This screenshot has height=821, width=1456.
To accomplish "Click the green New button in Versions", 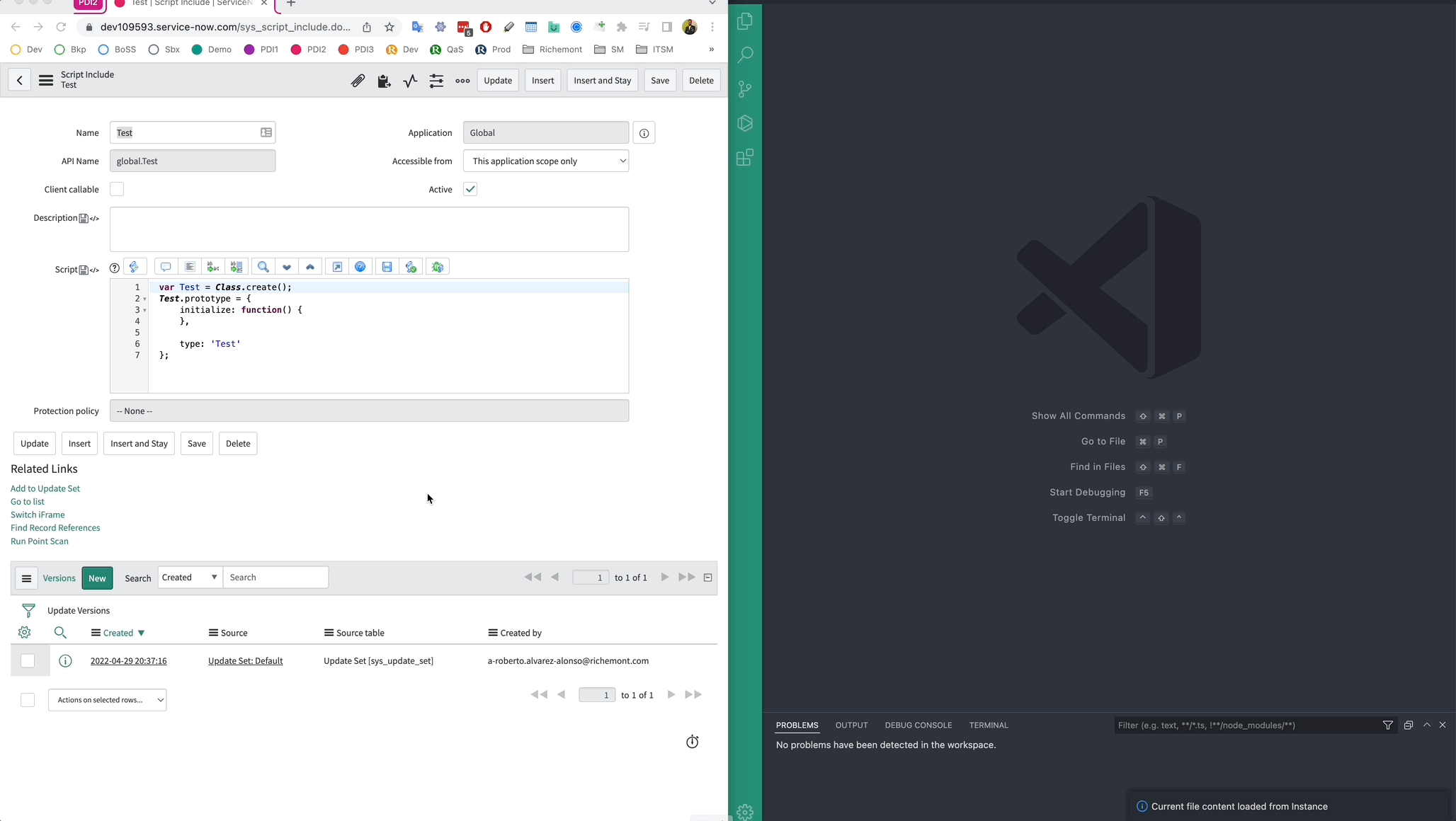I will tap(97, 578).
